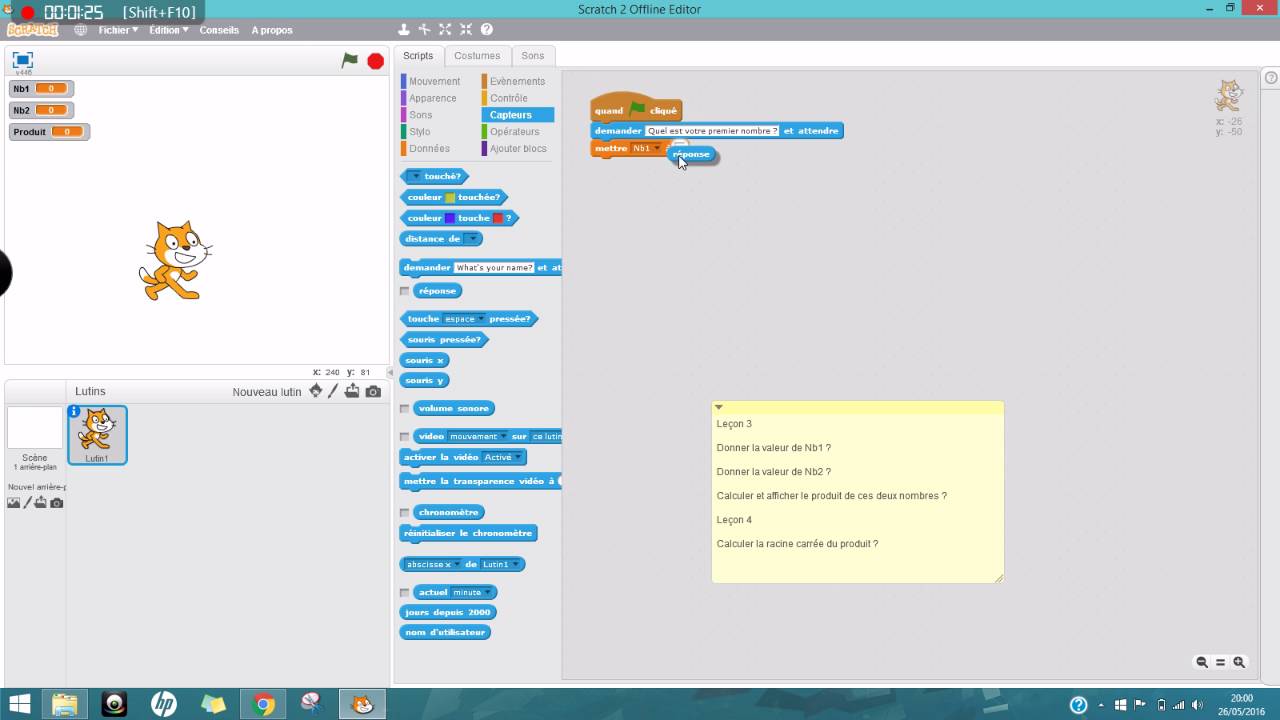The height and width of the screenshot is (720, 1280).
Task: Select the Evènements block category
Action: pos(517,81)
